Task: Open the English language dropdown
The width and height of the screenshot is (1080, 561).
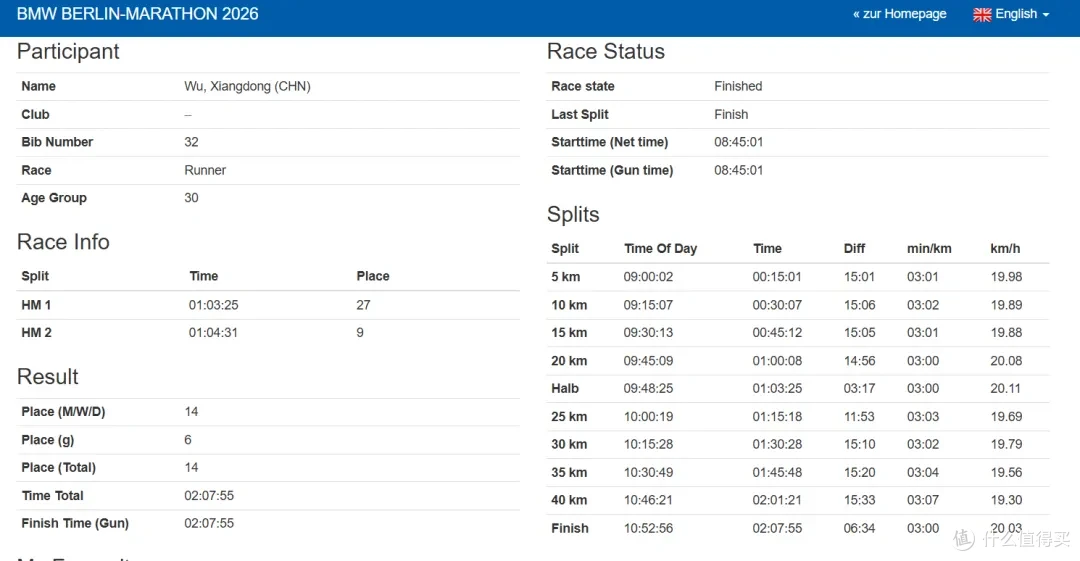Action: tap(1011, 14)
